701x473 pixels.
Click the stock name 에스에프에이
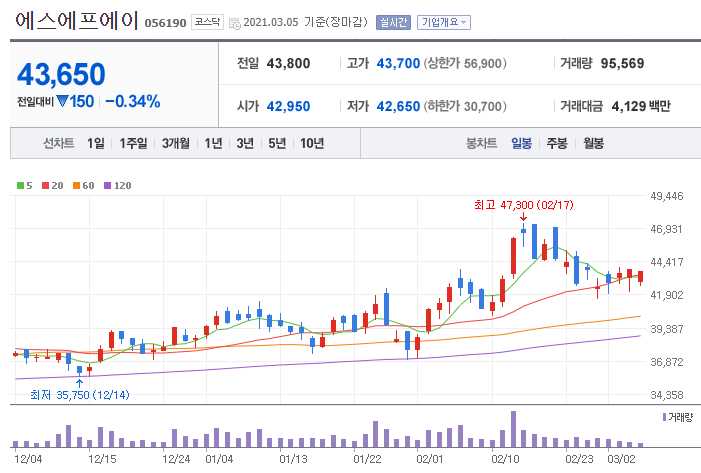coord(76,21)
